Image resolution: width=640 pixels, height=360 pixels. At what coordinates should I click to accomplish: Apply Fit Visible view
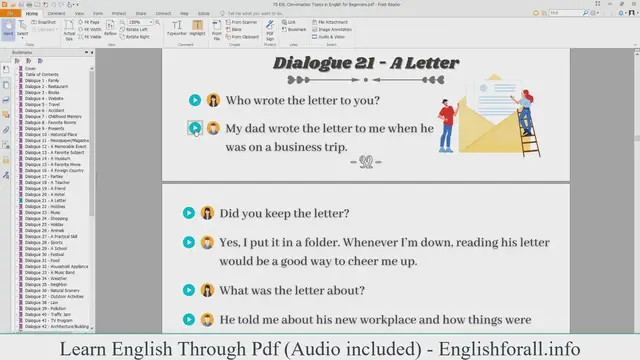(x=89, y=37)
